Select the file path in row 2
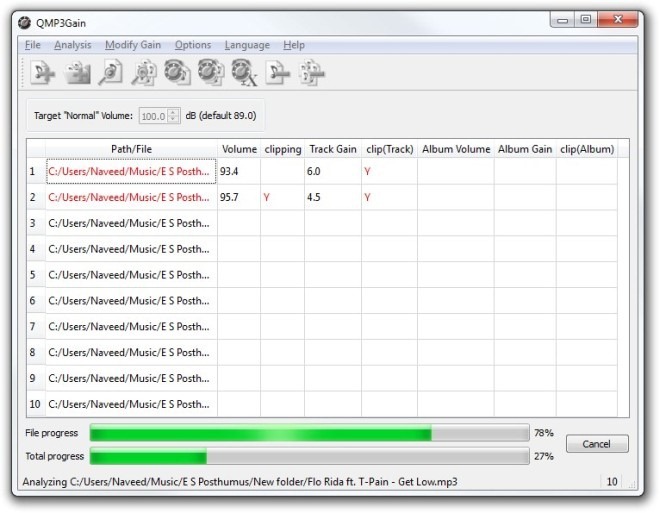Viewport: 660px width, 513px height. 131,197
